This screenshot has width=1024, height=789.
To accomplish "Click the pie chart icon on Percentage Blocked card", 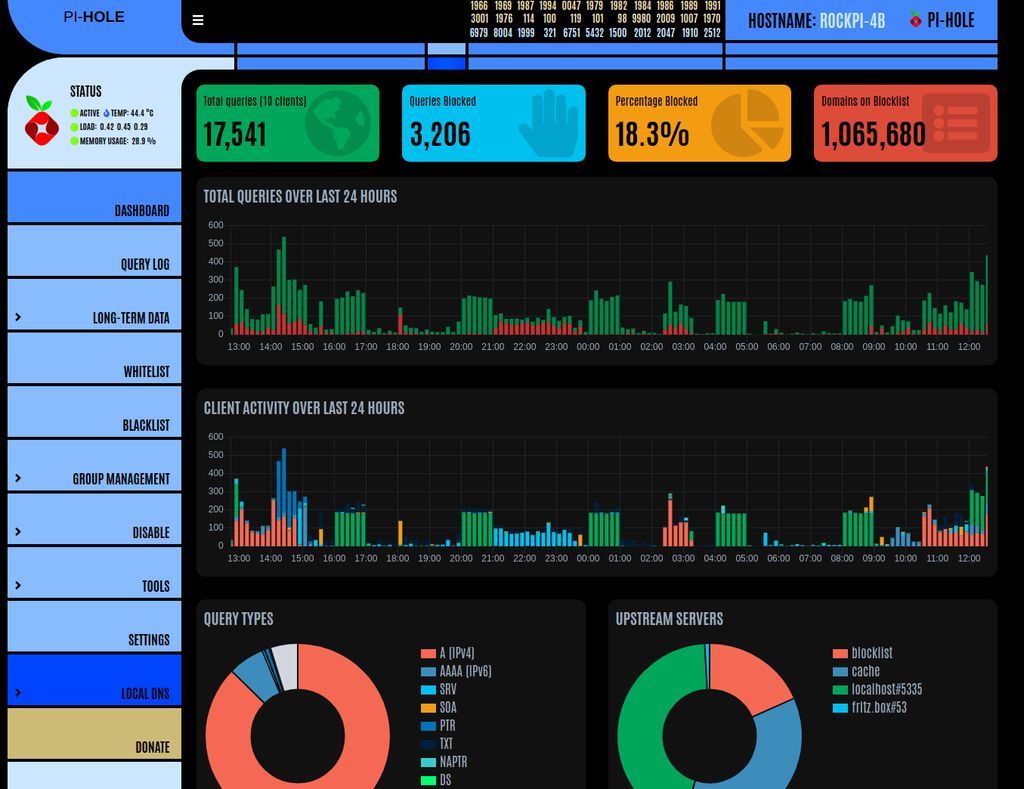I will click(x=747, y=123).
